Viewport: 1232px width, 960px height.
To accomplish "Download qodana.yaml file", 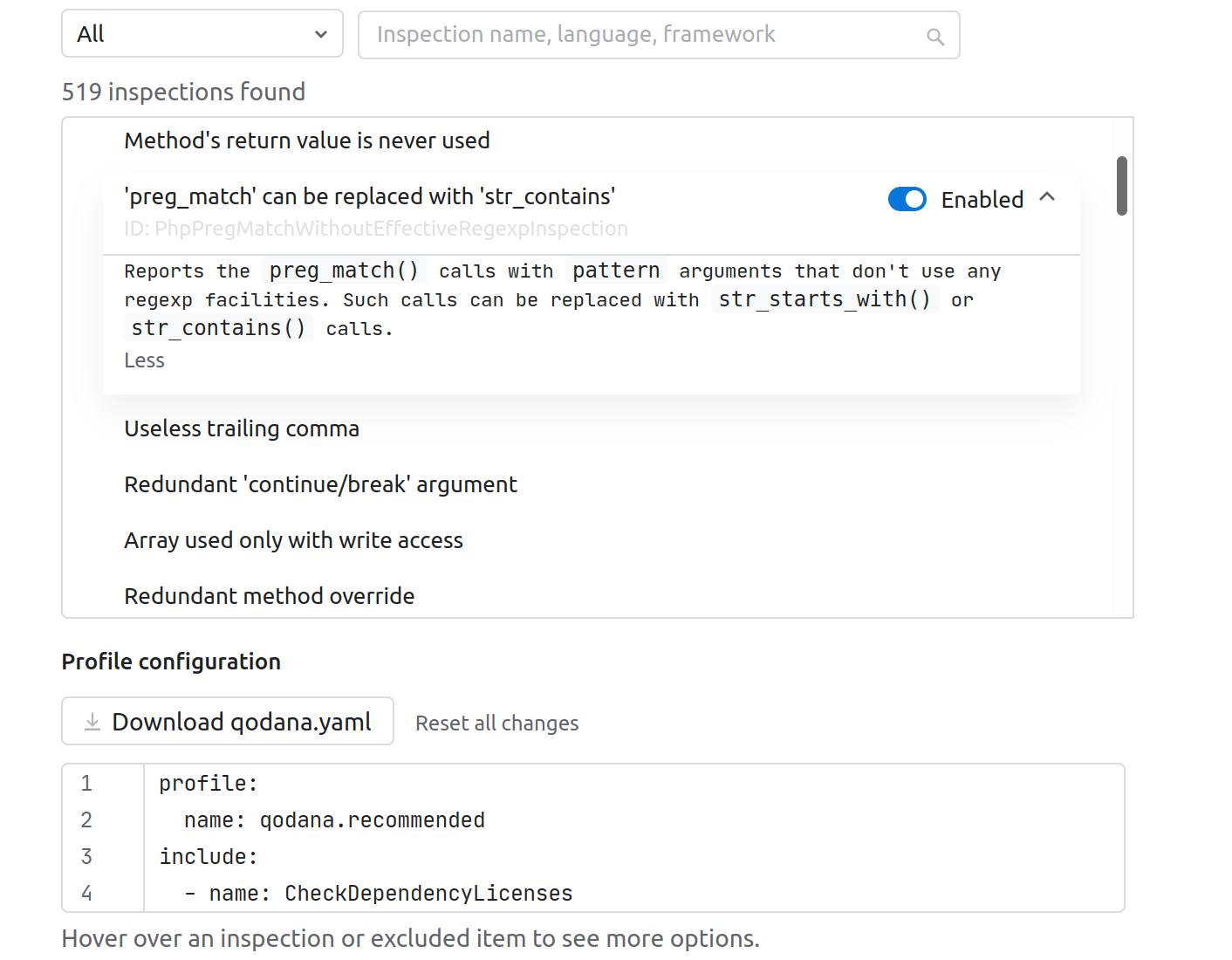I will [228, 721].
